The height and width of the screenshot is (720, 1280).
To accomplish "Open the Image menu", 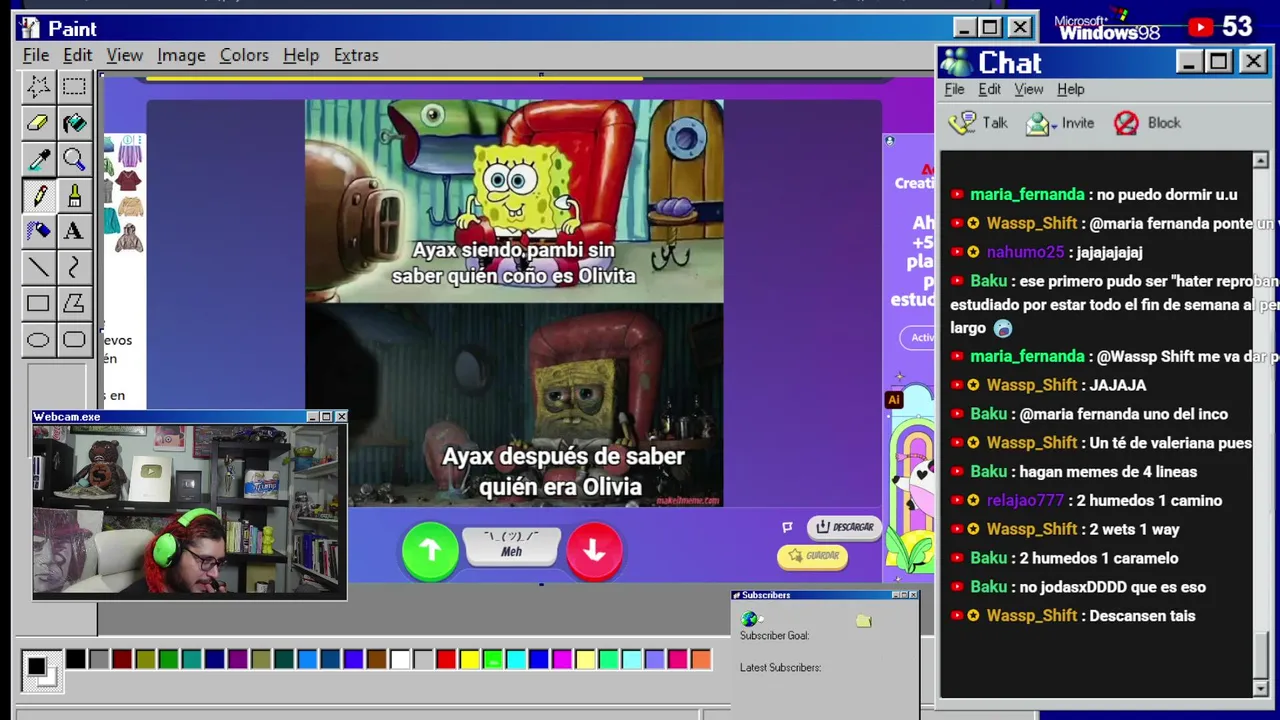I will (181, 55).
